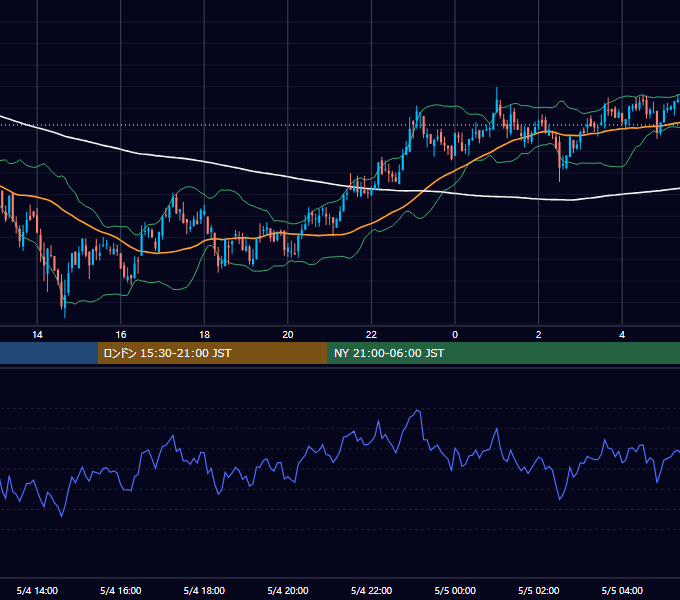Select the NY 21:00-06:00 JST session band
The image size is (680, 600).
503,353
